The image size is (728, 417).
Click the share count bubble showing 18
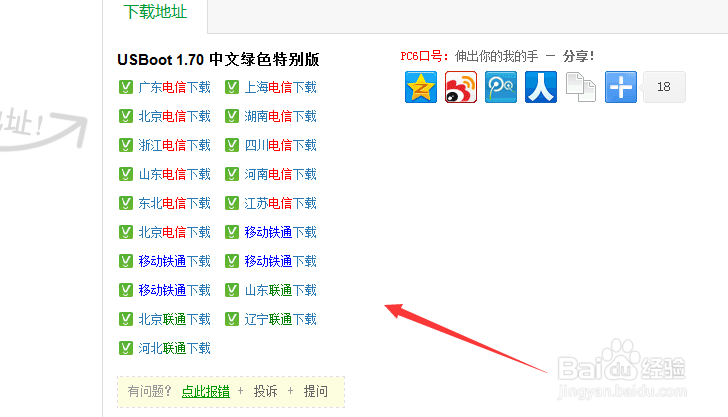663,87
